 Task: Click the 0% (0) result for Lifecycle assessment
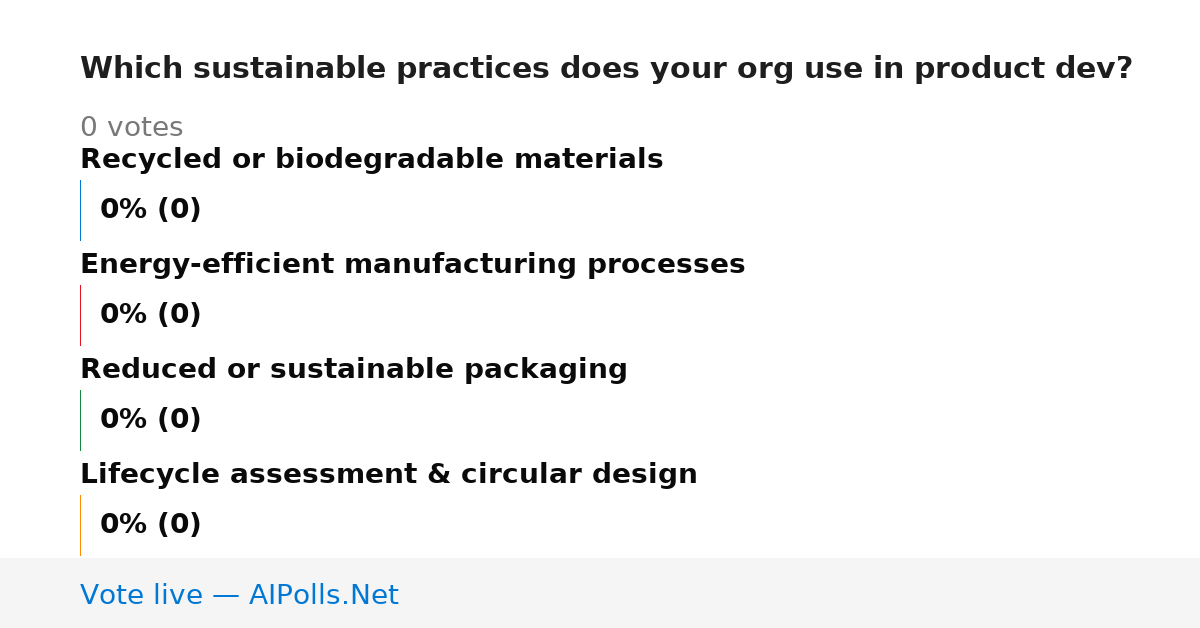click(150, 525)
